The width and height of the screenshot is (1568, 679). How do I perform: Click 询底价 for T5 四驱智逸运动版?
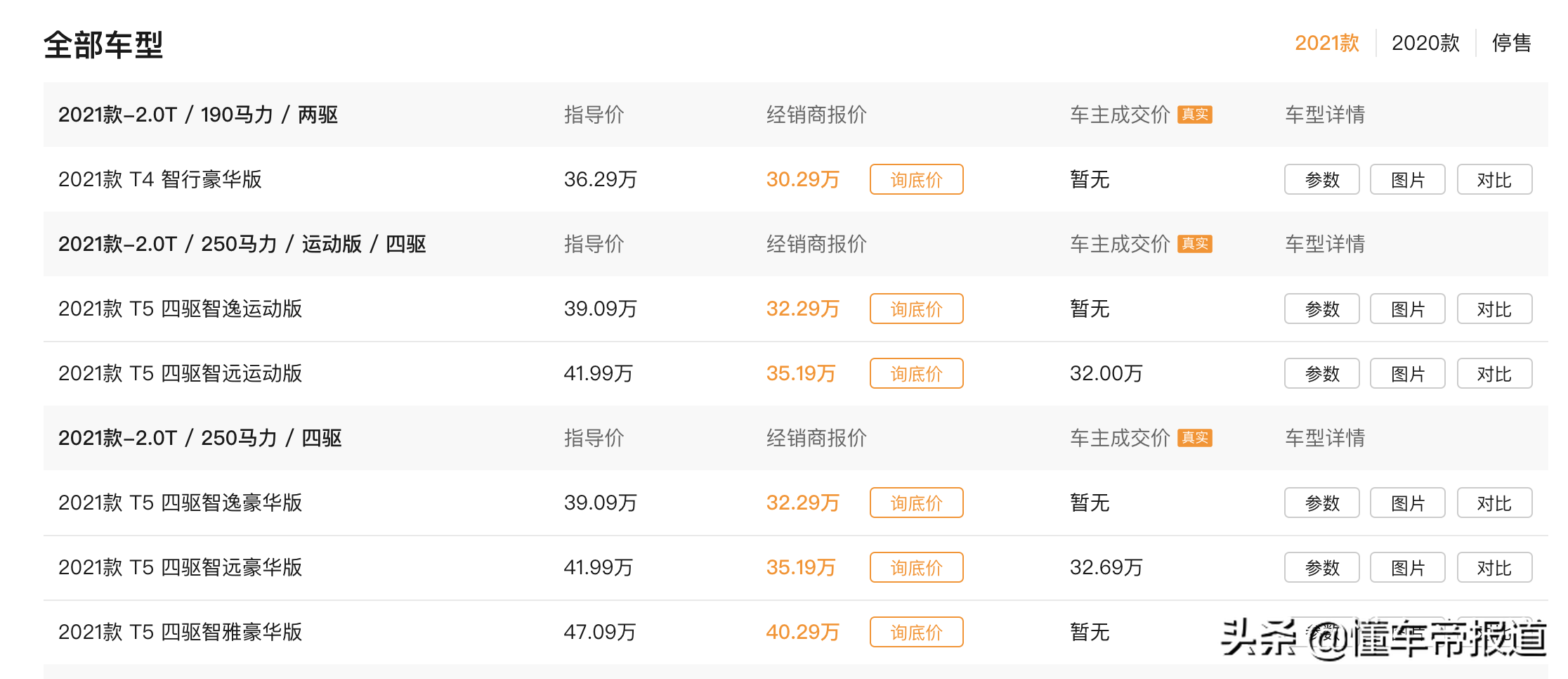tap(916, 309)
